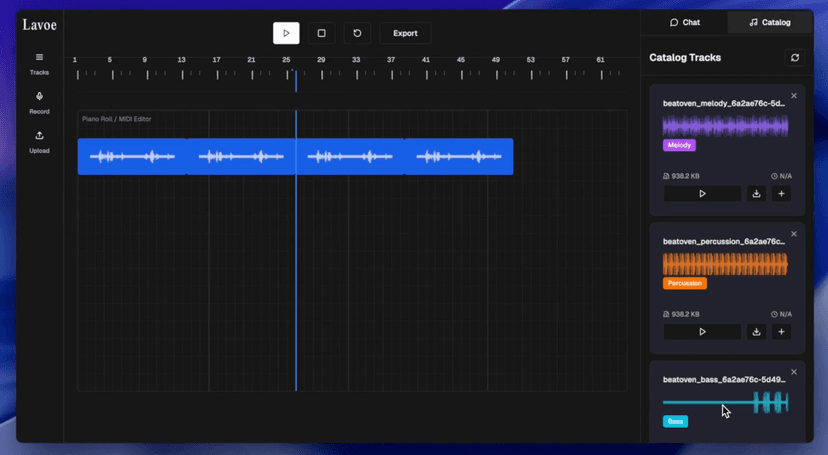
Task: Click the stop playback square button
Action: [x=321, y=33]
